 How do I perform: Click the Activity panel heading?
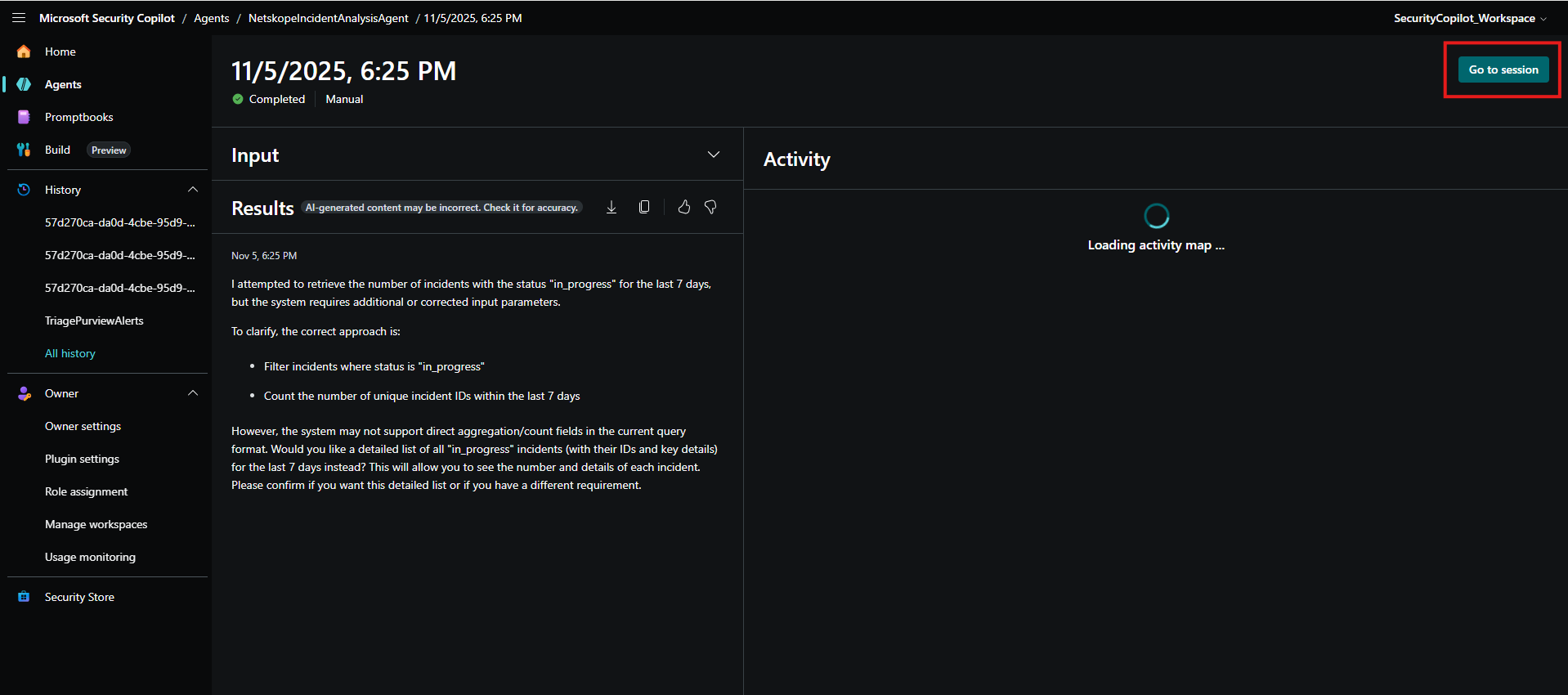coord(796,159)
